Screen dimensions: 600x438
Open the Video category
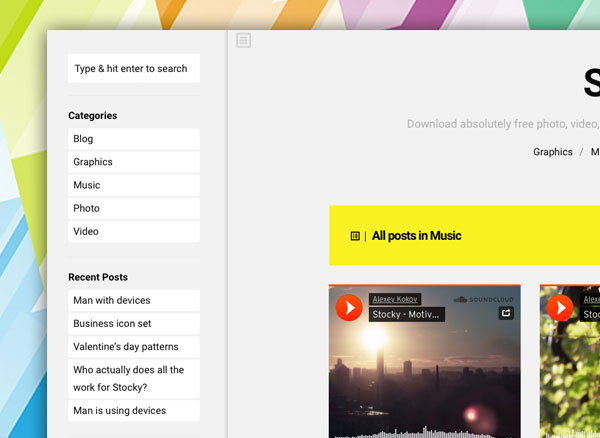coord(134,231)
